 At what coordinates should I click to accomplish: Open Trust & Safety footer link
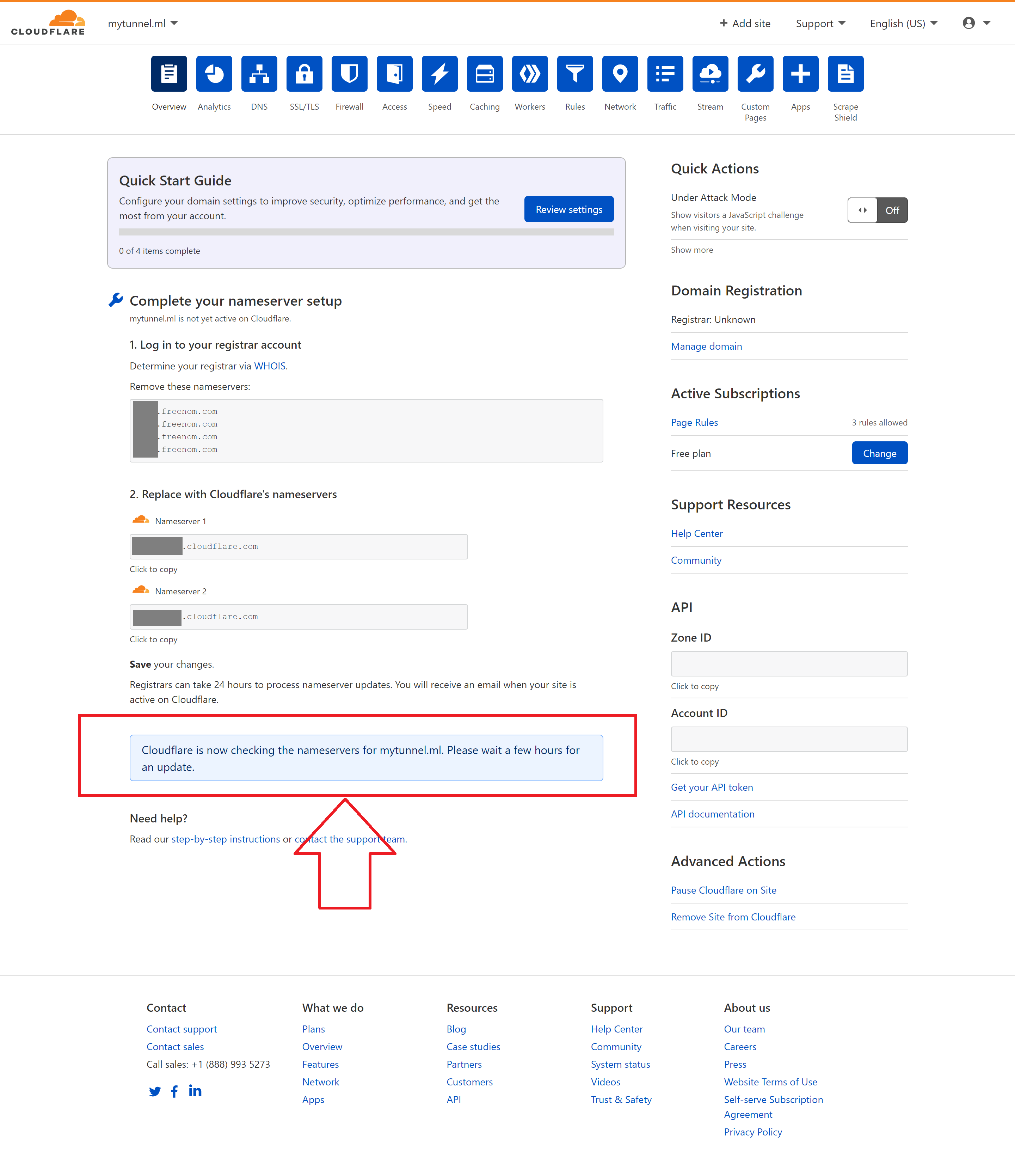(x=621, y=1100)
